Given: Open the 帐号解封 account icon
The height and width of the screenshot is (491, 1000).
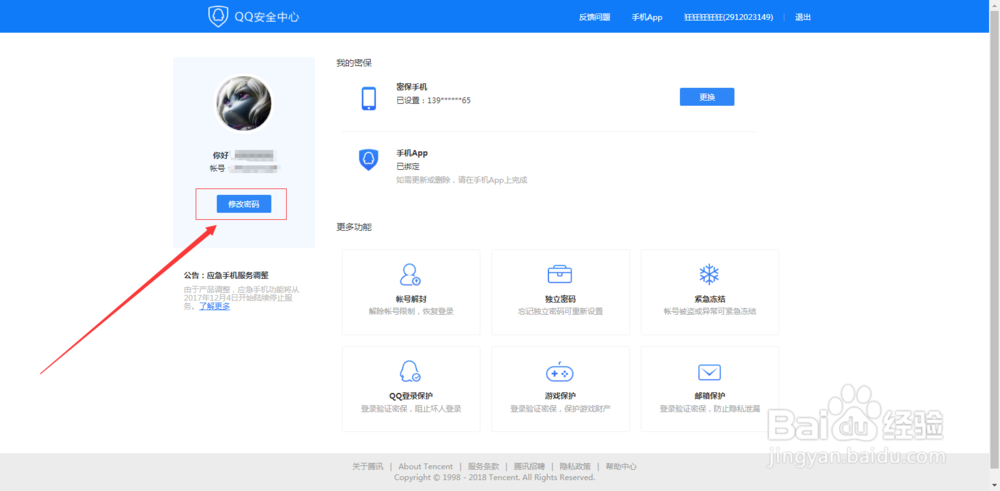Looking at the screenshot, I should (x=410, y=274).
